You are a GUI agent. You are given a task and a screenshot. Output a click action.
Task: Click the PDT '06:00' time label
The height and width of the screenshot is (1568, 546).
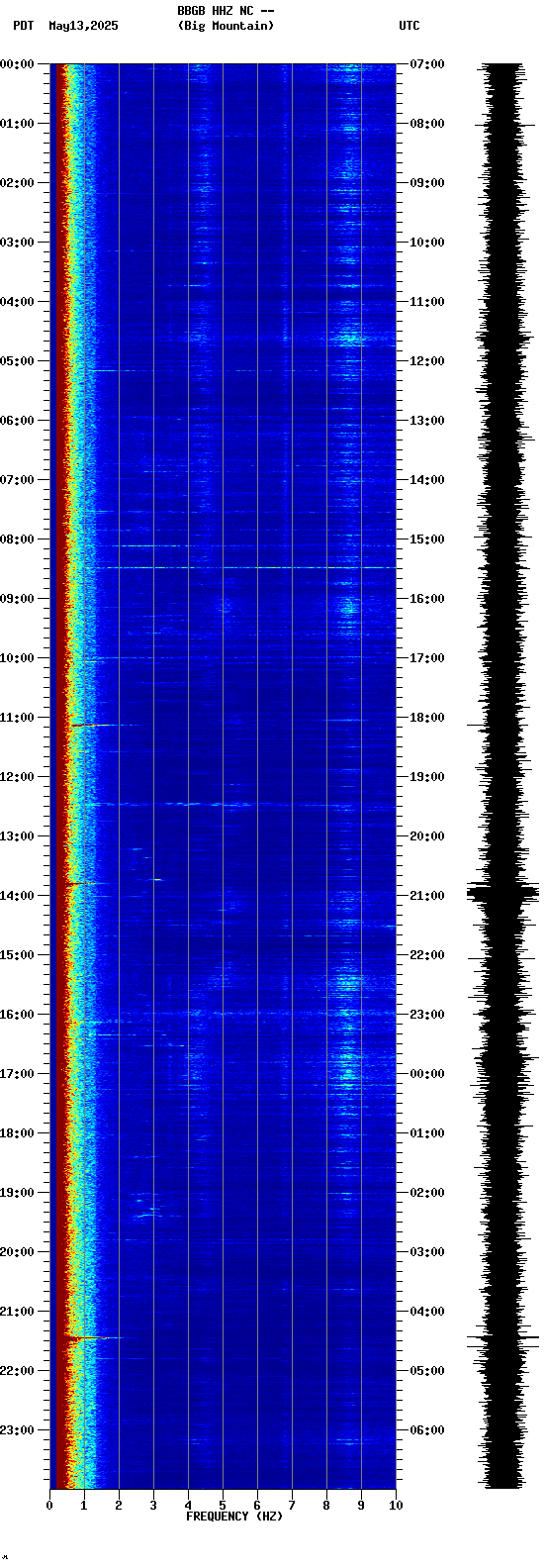(x=17, y=421)
